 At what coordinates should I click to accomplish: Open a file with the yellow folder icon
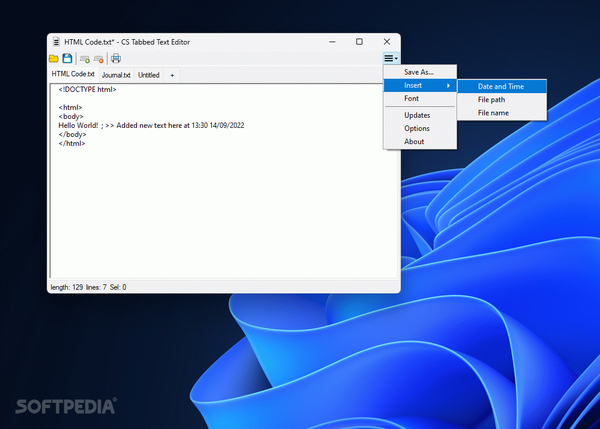pyautogui.click(x=54, y=59)
